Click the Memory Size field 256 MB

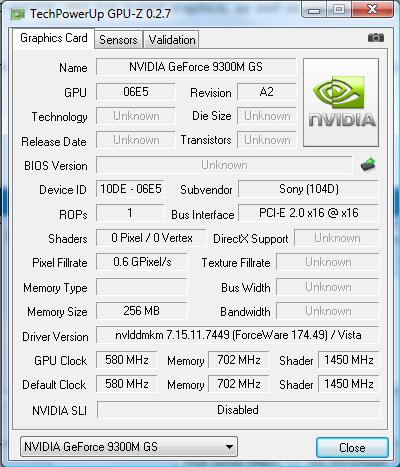tap(142, 311)
